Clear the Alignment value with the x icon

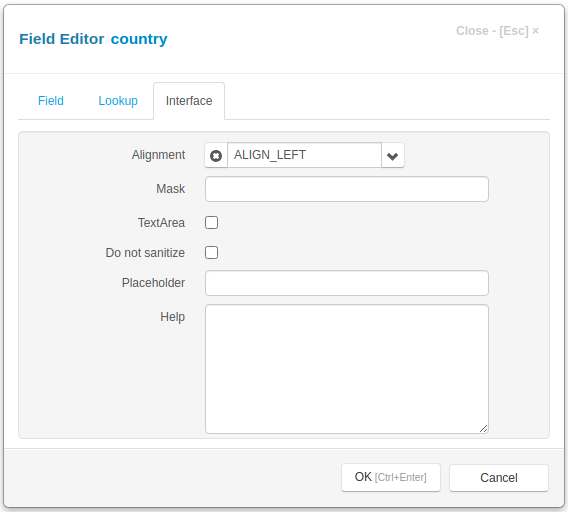pyautogui.click(x=216, y=155)
